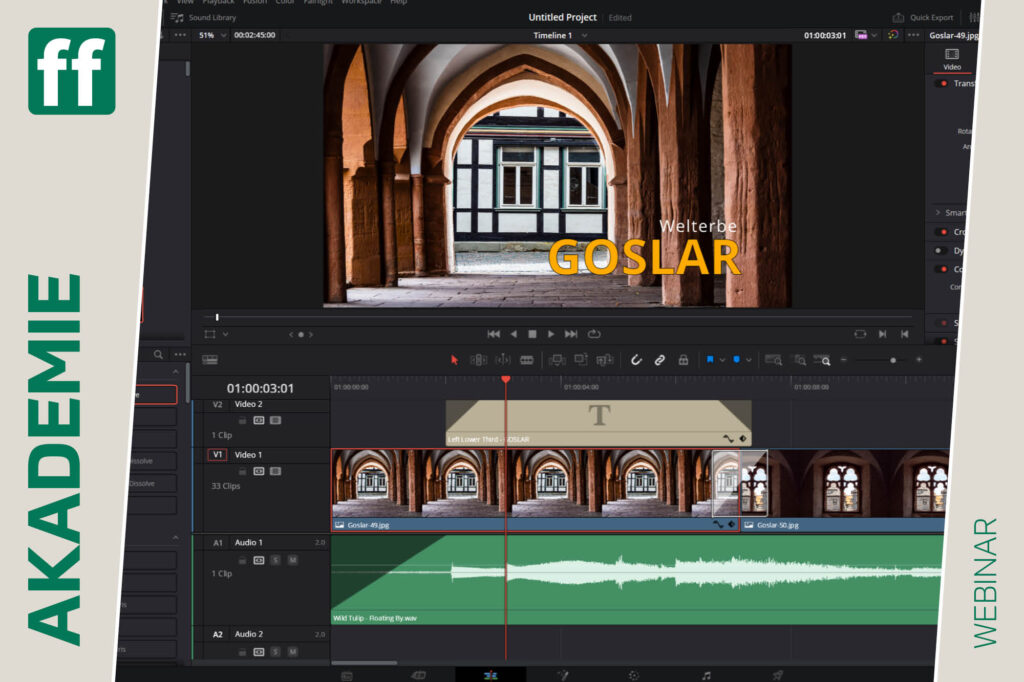Toggle timeline Snapping magnet icon
Screen dimensions: 1024x682
click(x=636, y=360)
